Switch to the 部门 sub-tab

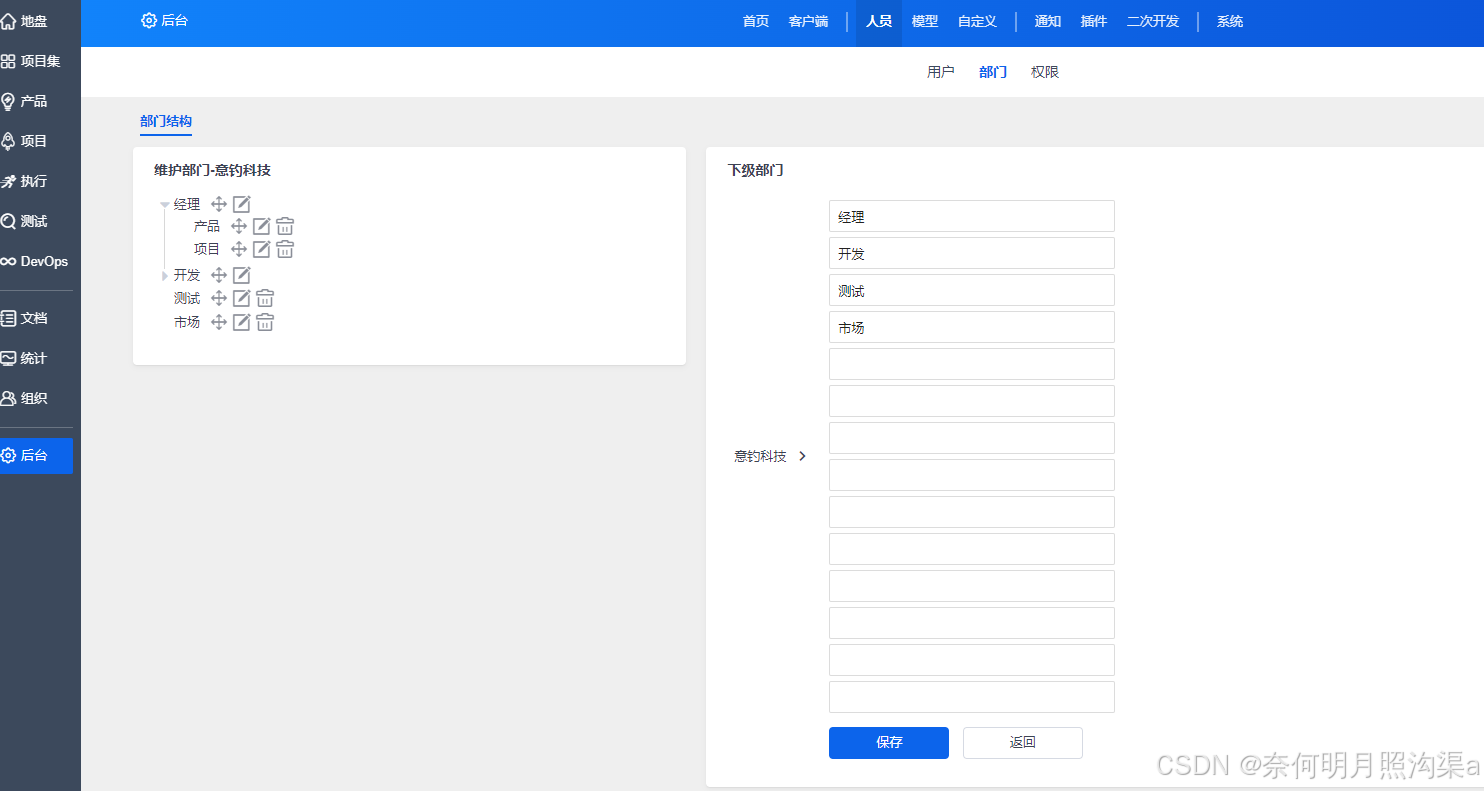tap(993, 72)
